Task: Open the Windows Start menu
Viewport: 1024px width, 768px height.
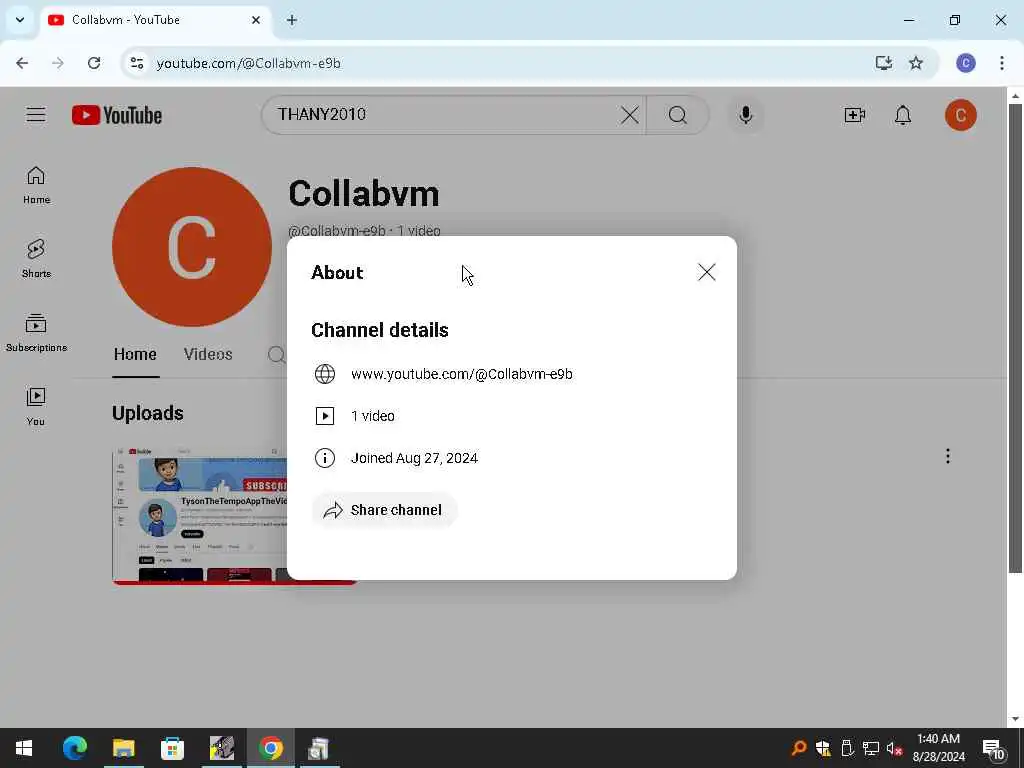Action: pos(24,748)
